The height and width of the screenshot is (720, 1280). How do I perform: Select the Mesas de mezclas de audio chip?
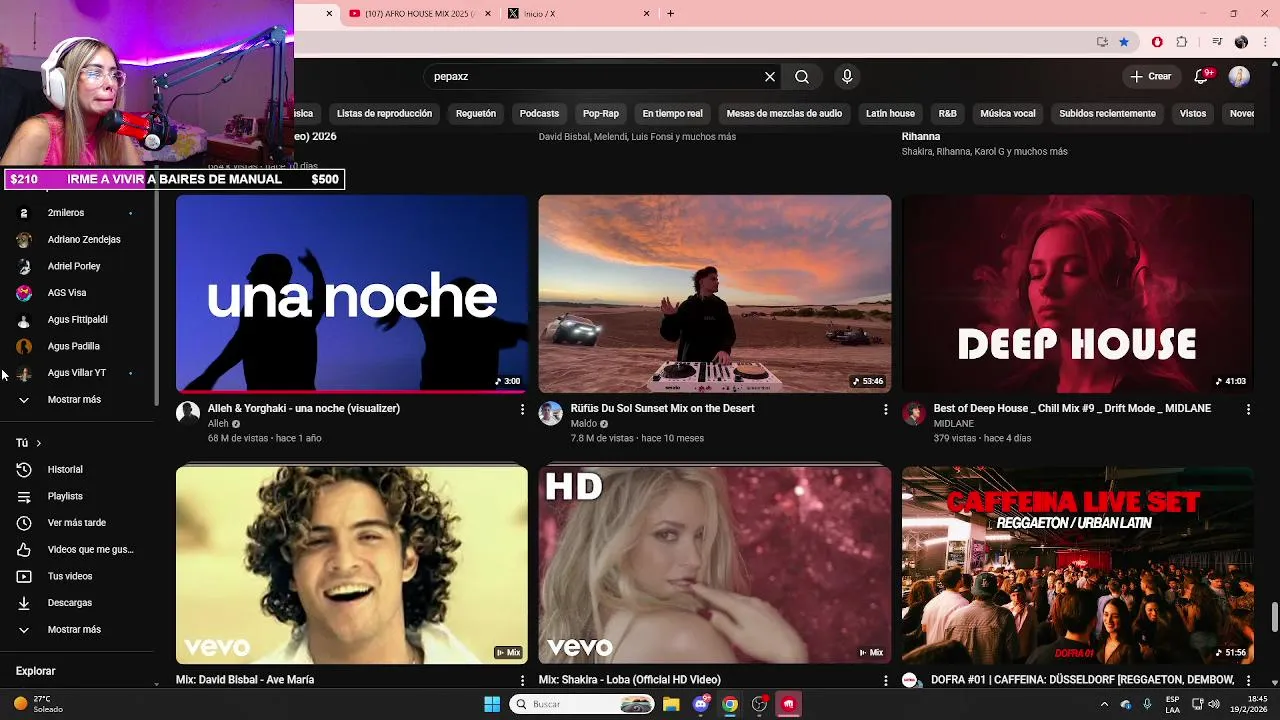click(x=784, y=113)
